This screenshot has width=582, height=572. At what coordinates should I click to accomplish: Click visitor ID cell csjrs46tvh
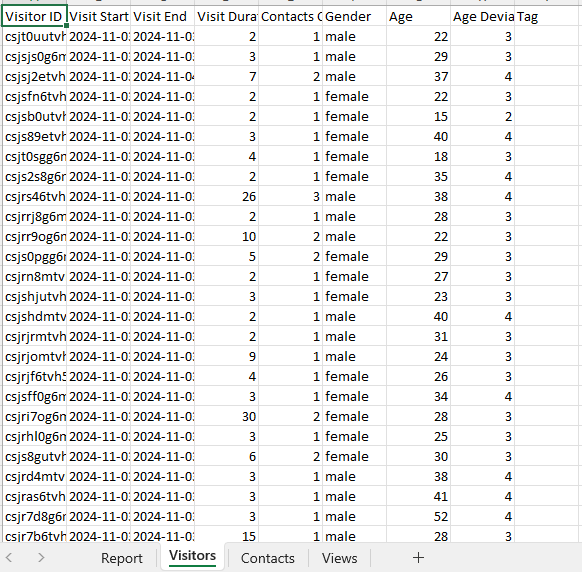tap(34, 196)
